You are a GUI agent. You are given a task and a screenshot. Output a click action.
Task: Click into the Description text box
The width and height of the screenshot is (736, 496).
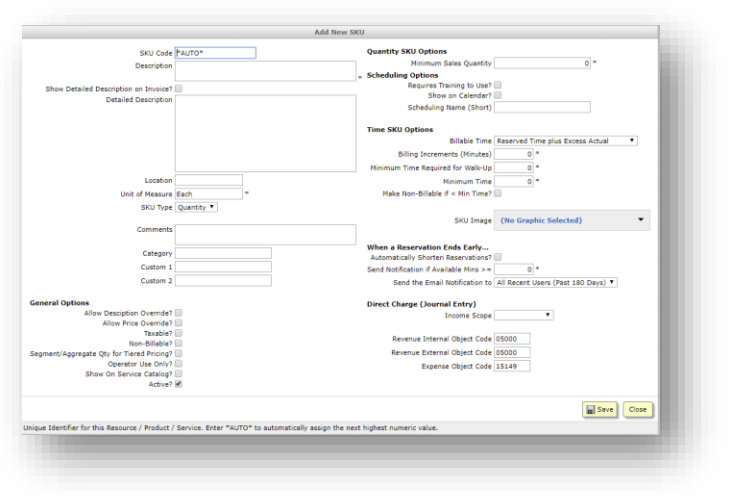click(265, 71)
